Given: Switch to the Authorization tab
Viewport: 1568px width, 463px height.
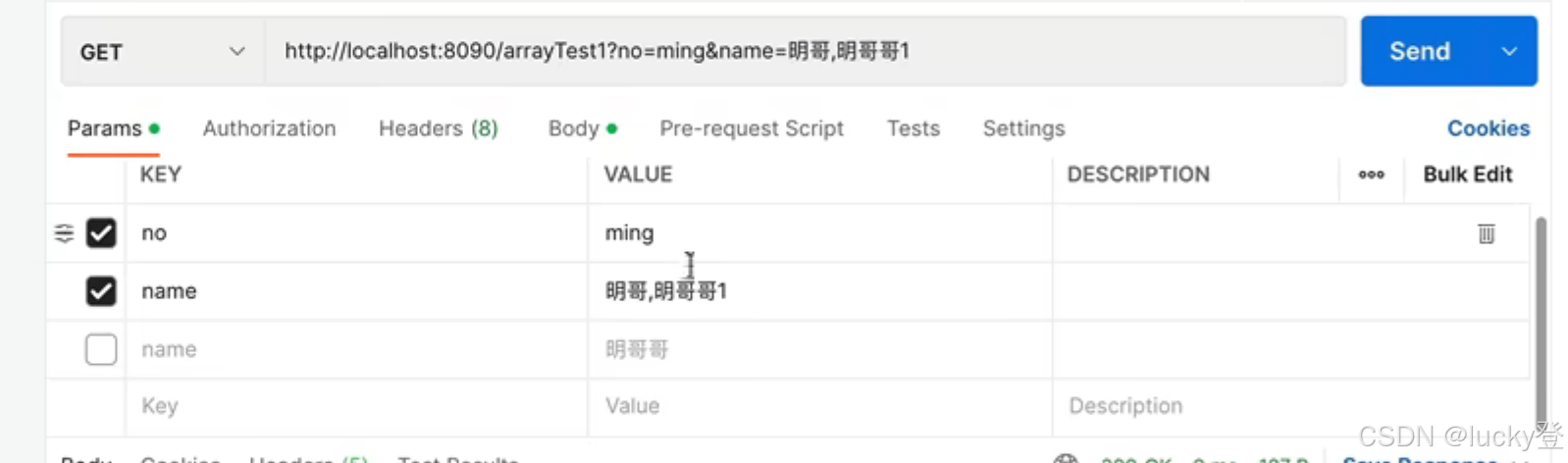Looking at the screenshot, I should click(269, 129).
